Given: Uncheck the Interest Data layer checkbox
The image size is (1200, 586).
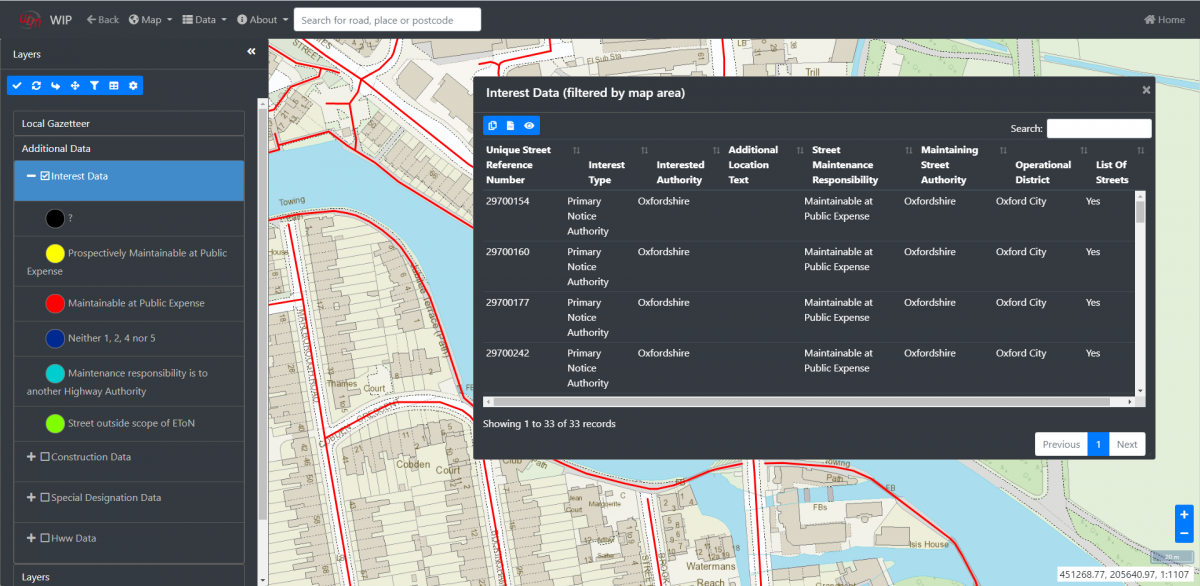Looking at the screenshot, I should [45, 176].
